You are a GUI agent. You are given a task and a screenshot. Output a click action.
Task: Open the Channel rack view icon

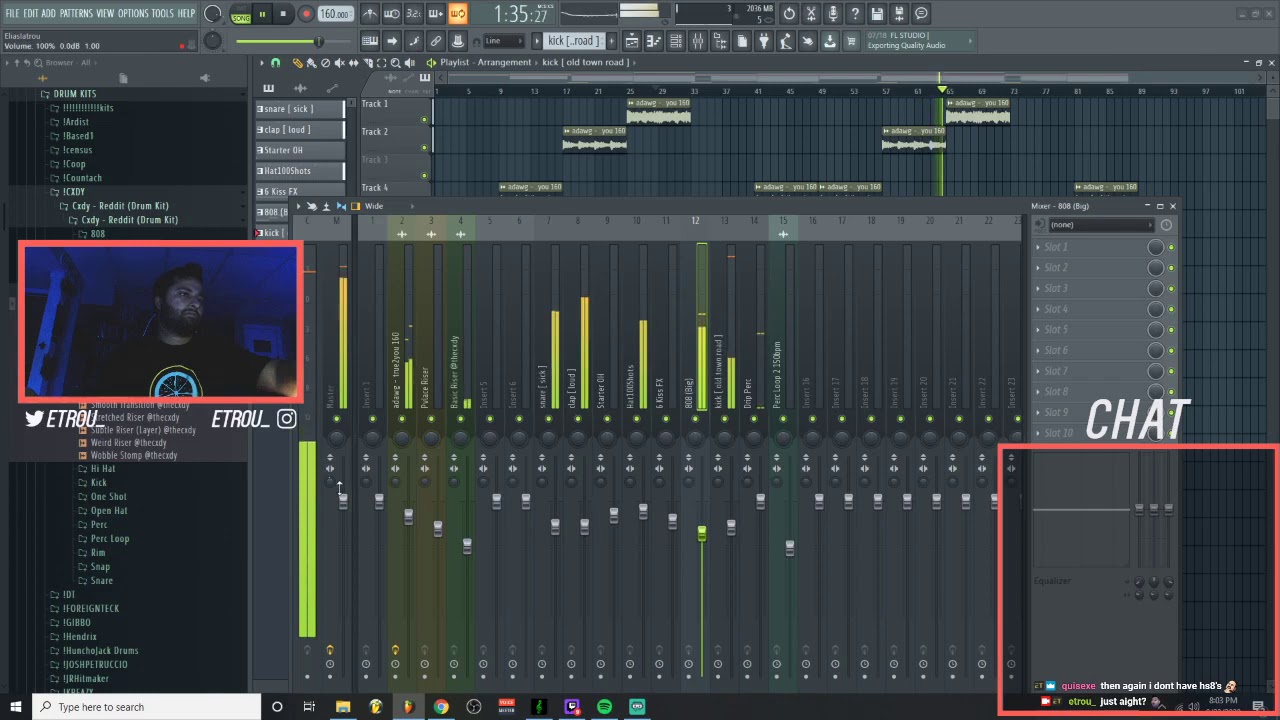tap(675, 41)
